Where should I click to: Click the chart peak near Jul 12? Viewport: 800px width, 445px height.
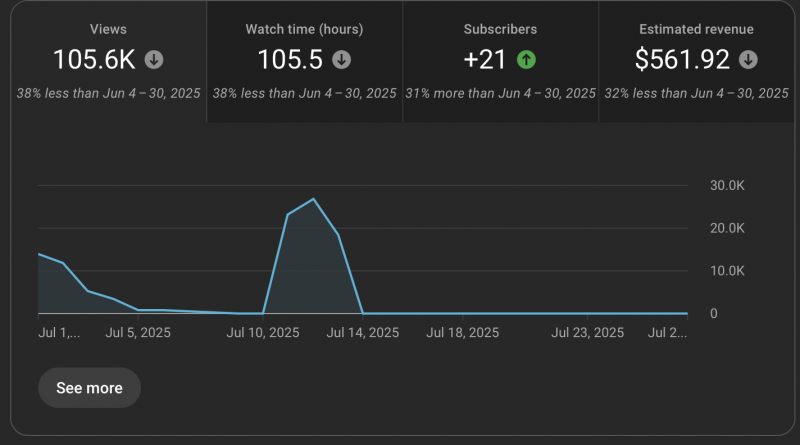[x=313, y=199]
